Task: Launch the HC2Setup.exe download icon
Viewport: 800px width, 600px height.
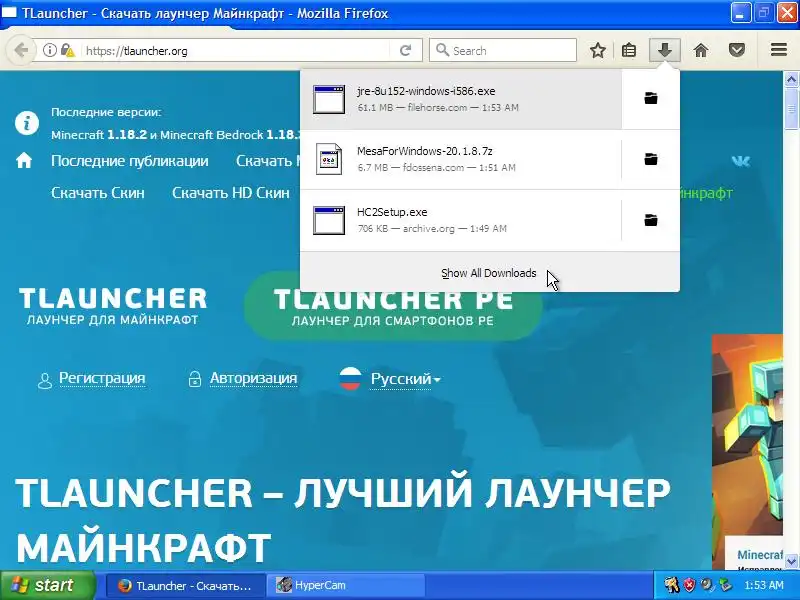Action: click(x=329, y=220)
